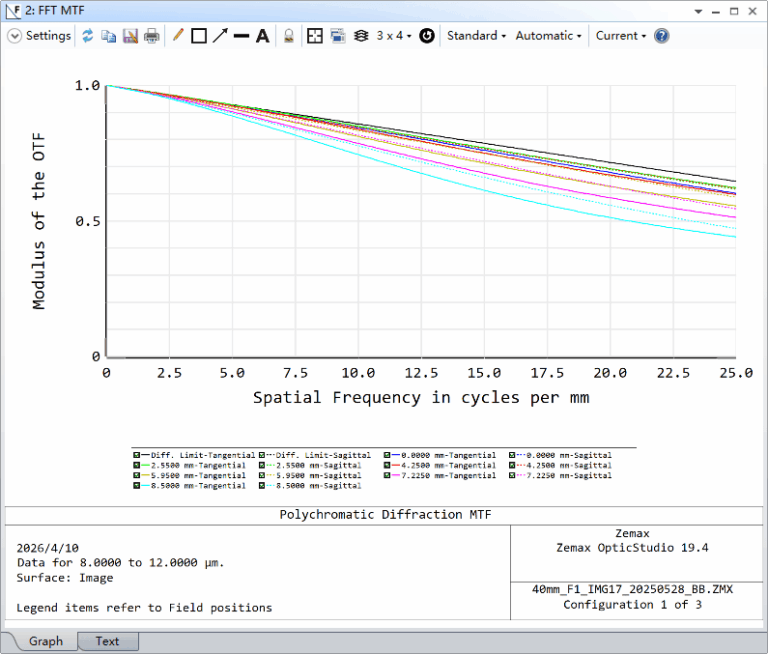
Task: Toggle 0.0000 mm-Sagittal legend checkbox
Action: pyautogui.click(x=512, y=455)
